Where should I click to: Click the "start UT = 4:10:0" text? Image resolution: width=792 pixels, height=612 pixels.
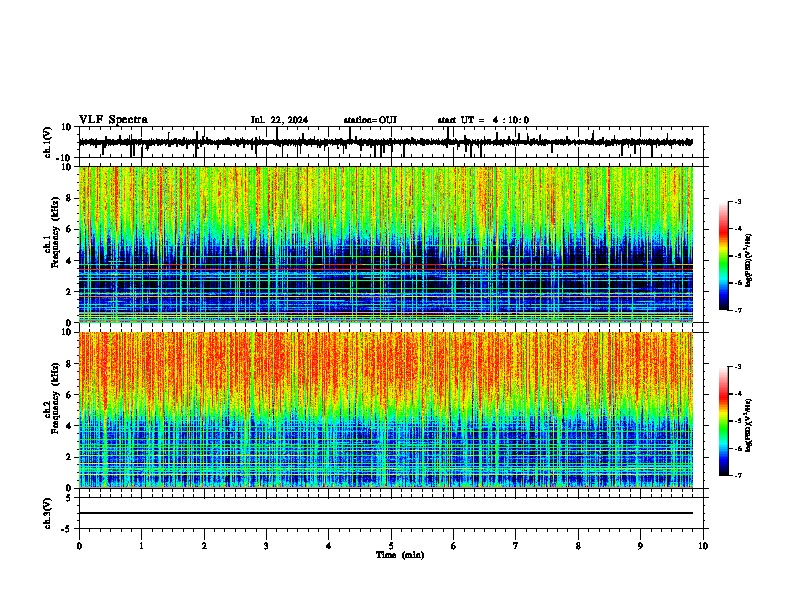pos(483,120)
